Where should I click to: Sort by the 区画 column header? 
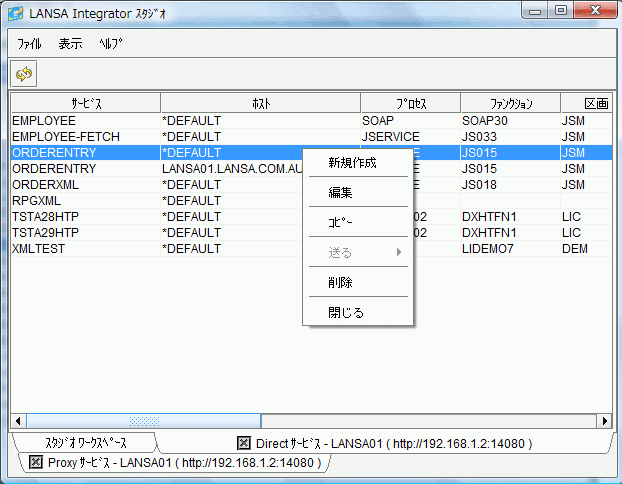pos(587,104)
